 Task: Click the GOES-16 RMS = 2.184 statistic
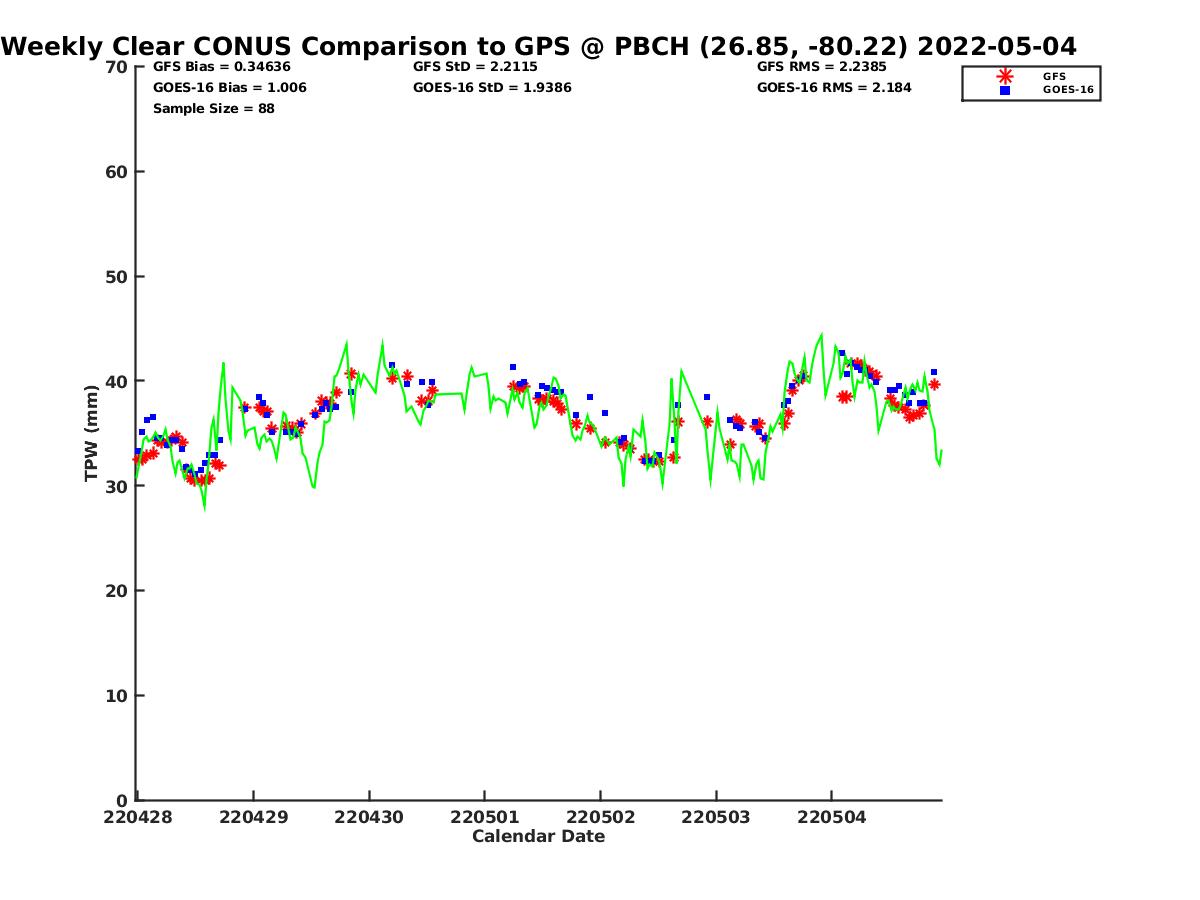pyautogui.click(x=834, y=88)
